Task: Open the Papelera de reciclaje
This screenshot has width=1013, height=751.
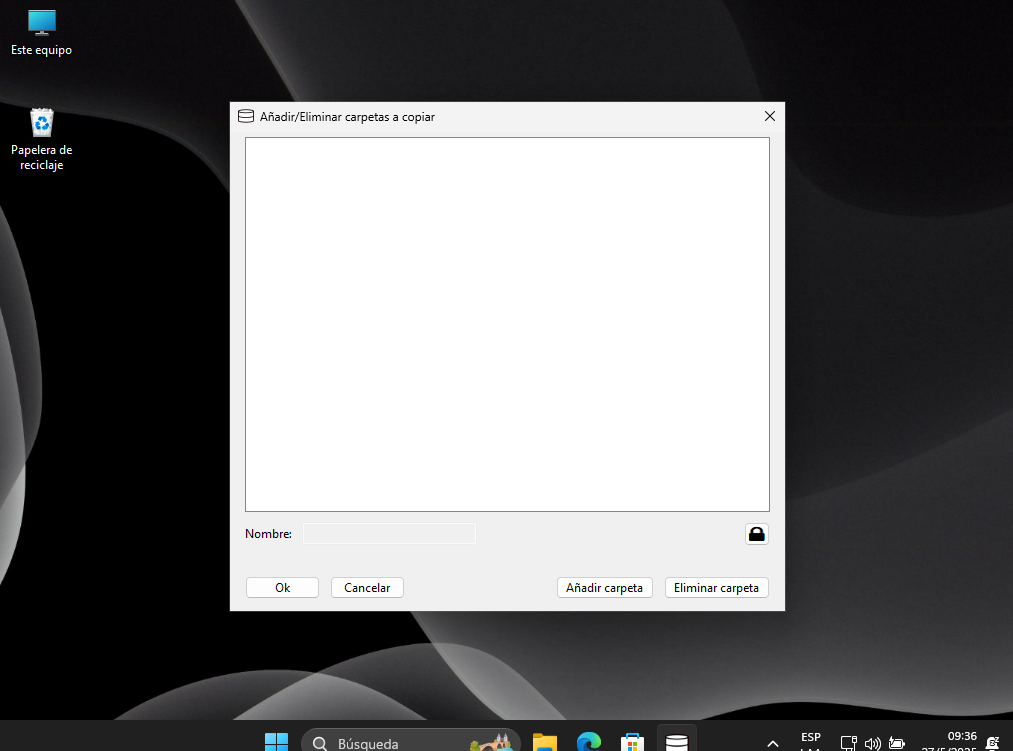Action: (x=41, y=122)
